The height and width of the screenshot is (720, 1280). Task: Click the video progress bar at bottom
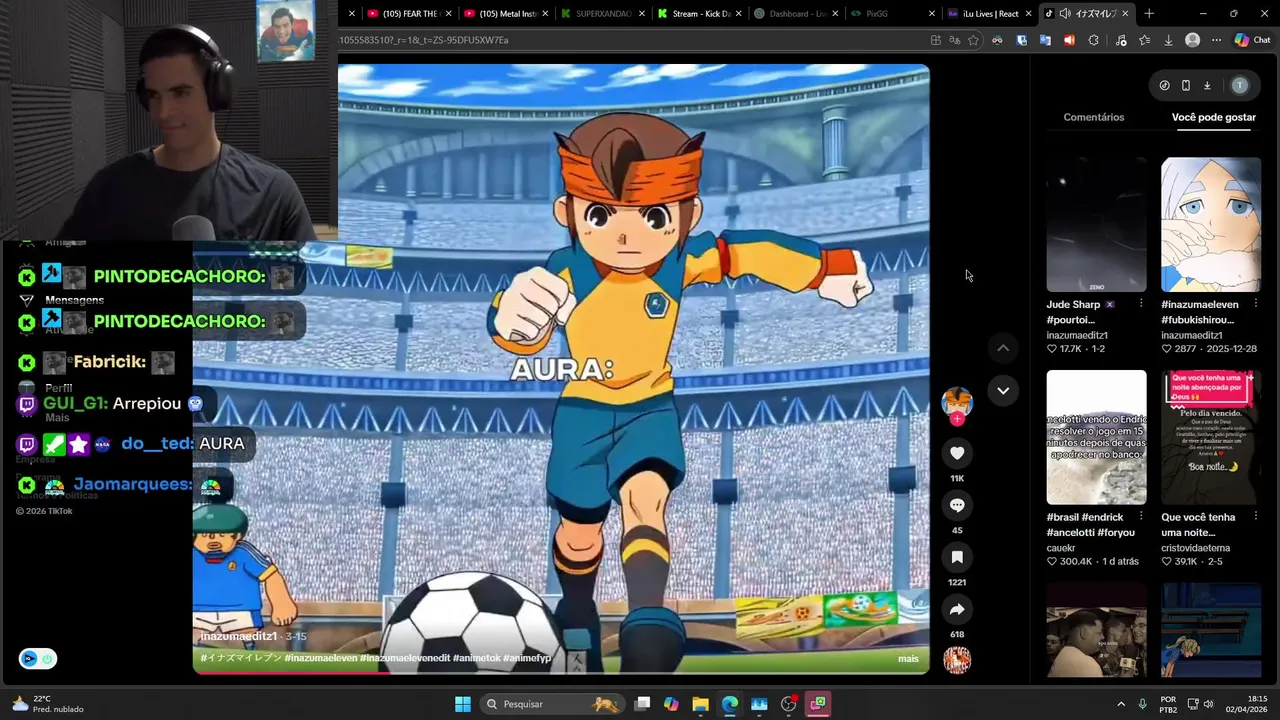coord(561,673)
